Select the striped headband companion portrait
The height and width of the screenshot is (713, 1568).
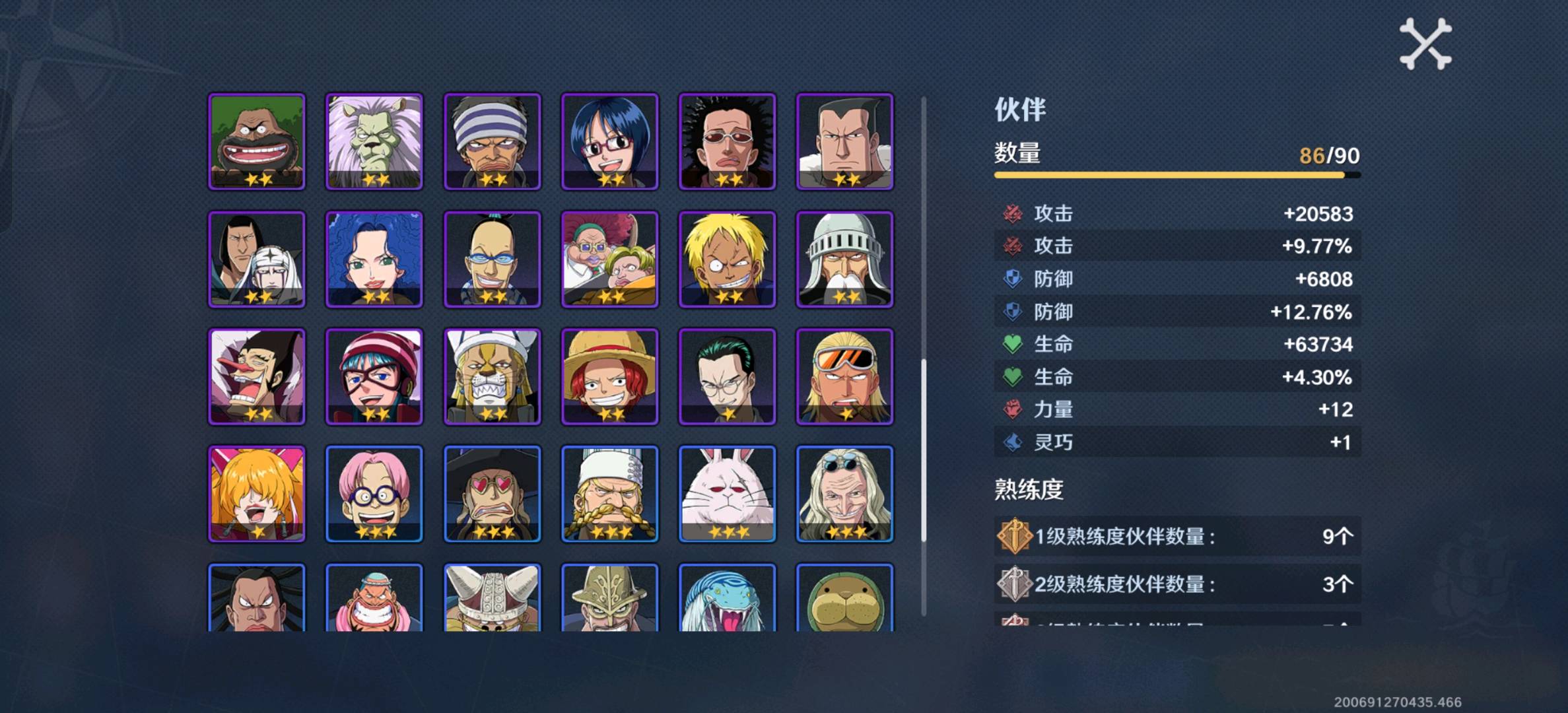pos(492,141)
